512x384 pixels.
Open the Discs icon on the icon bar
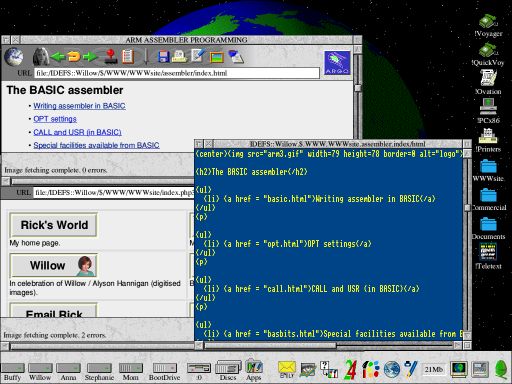click(x=228, y=371)
